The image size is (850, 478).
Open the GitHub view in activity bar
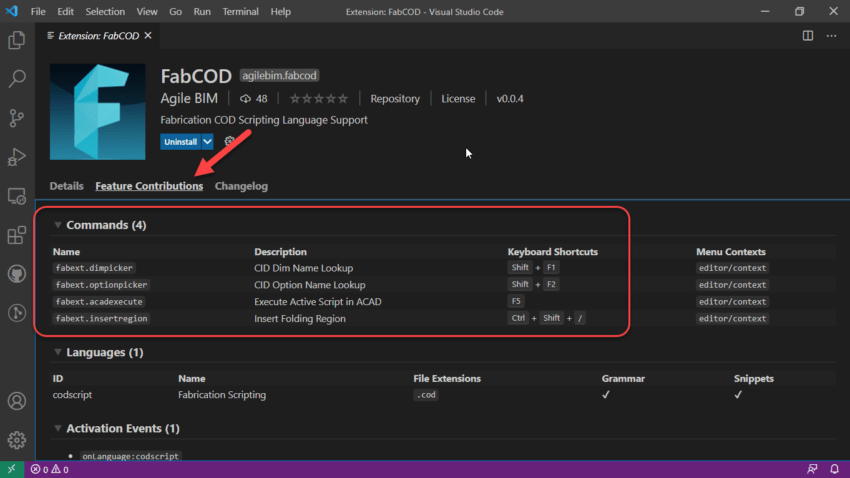pos(17,274)
